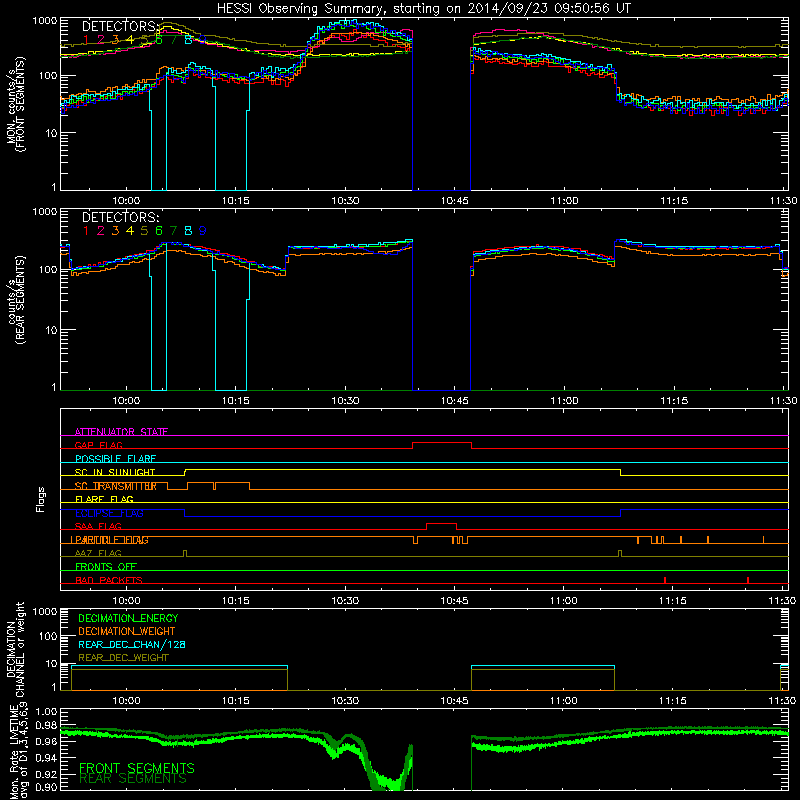The width and height of the screenshot is (800, 800).
Task: Click the REAR_DEC_CHAN/128 legend label
Action: tap(132, 644)
